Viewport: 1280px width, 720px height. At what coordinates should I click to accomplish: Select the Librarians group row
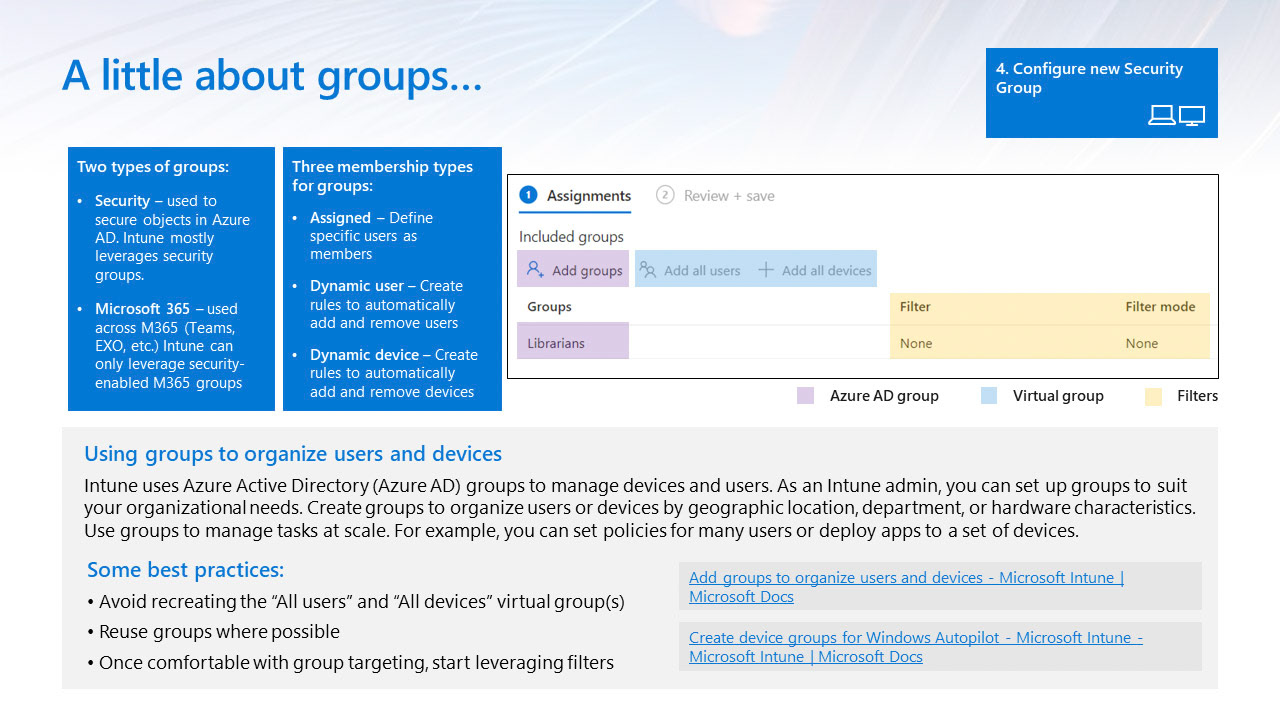click(863, 343)
